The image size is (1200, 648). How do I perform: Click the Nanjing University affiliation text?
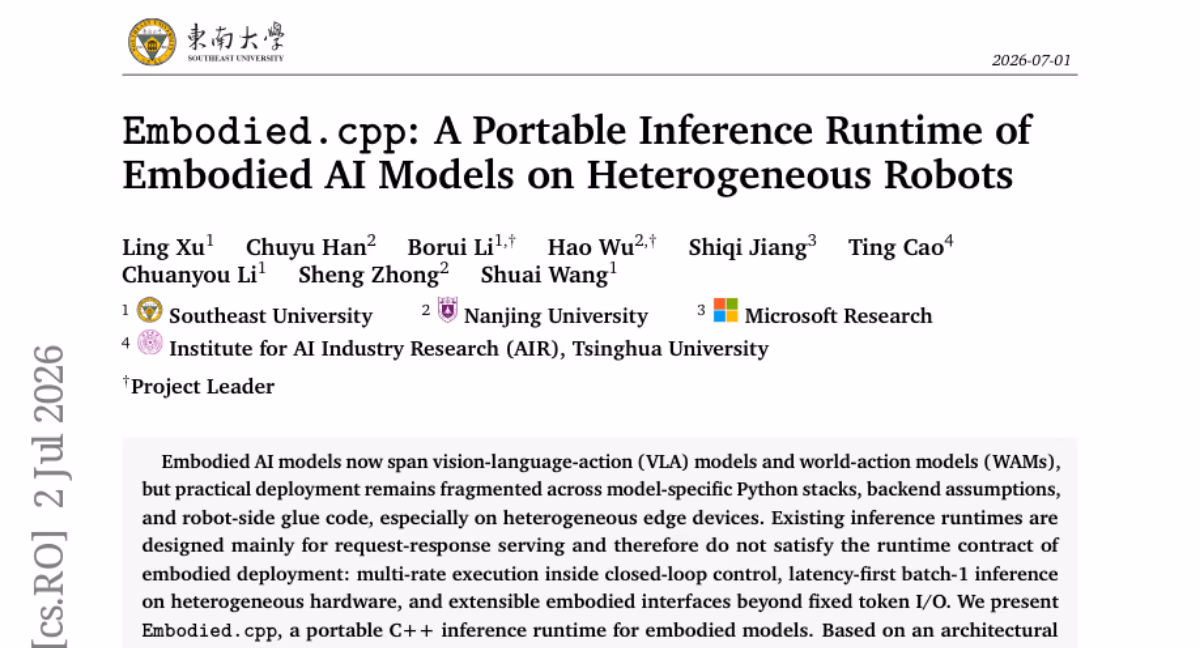(x=556, y=316)
